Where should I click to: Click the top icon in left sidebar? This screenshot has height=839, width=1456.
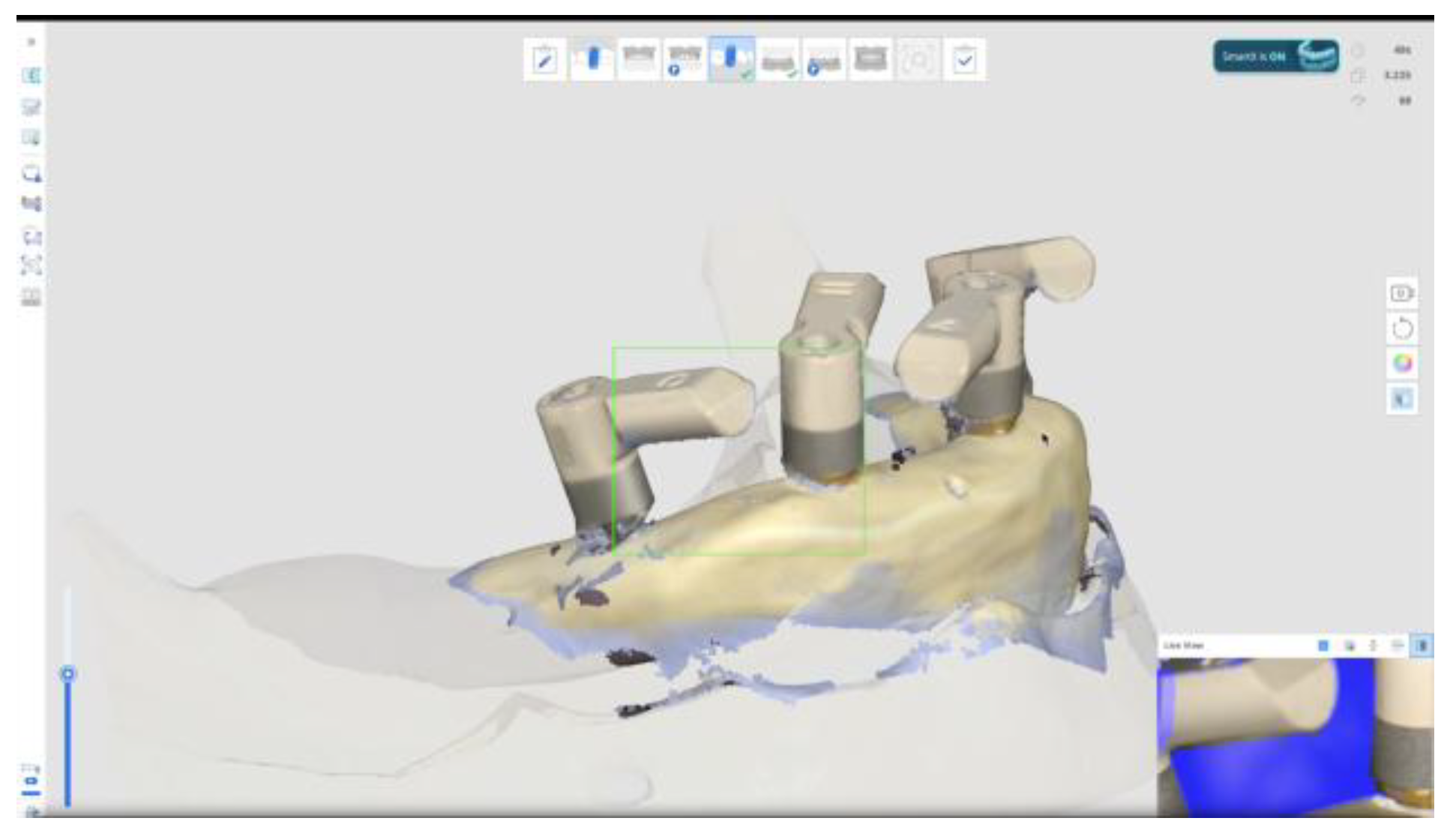point(31,76)
